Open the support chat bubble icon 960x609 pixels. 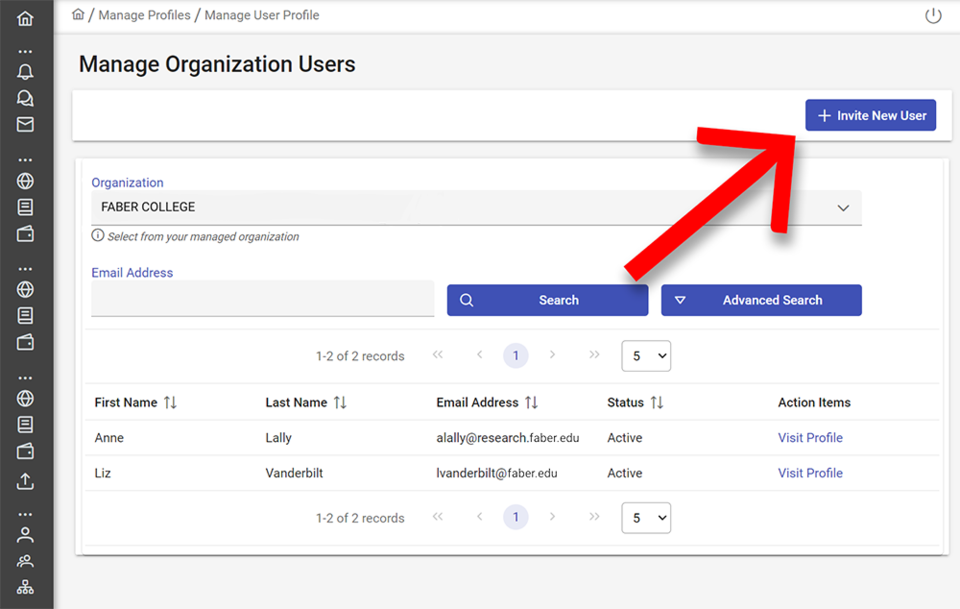point(25,97)
